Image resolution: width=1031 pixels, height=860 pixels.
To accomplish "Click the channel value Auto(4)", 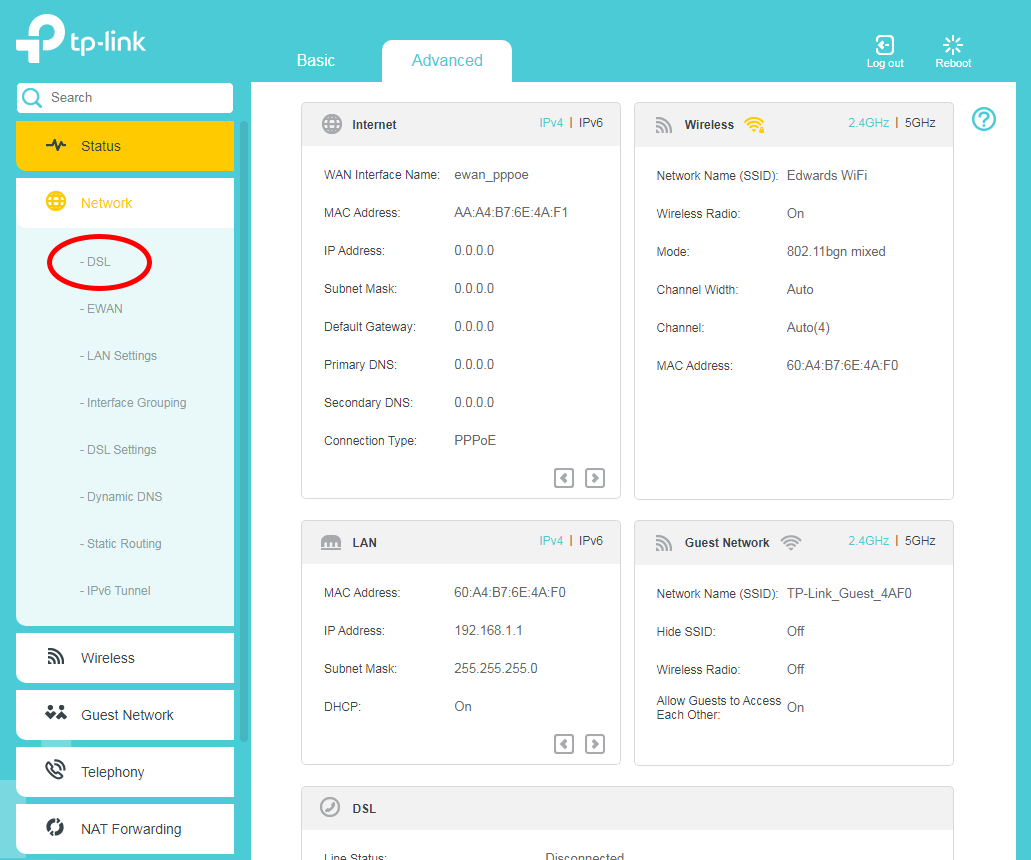I will pyautogui.click(x=808, y=327).
